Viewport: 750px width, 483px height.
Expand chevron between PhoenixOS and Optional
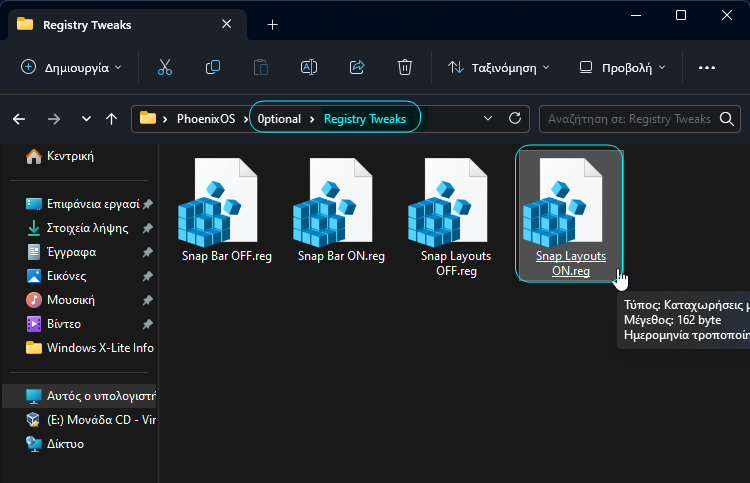pyautogui.click(x=246, y=119)
